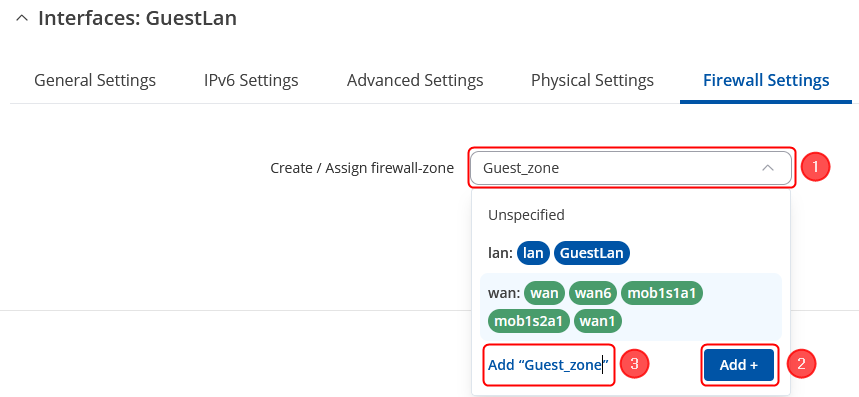Click the green wan1 interface badge
Screen dimensions: 859x397
coord(598,321)
